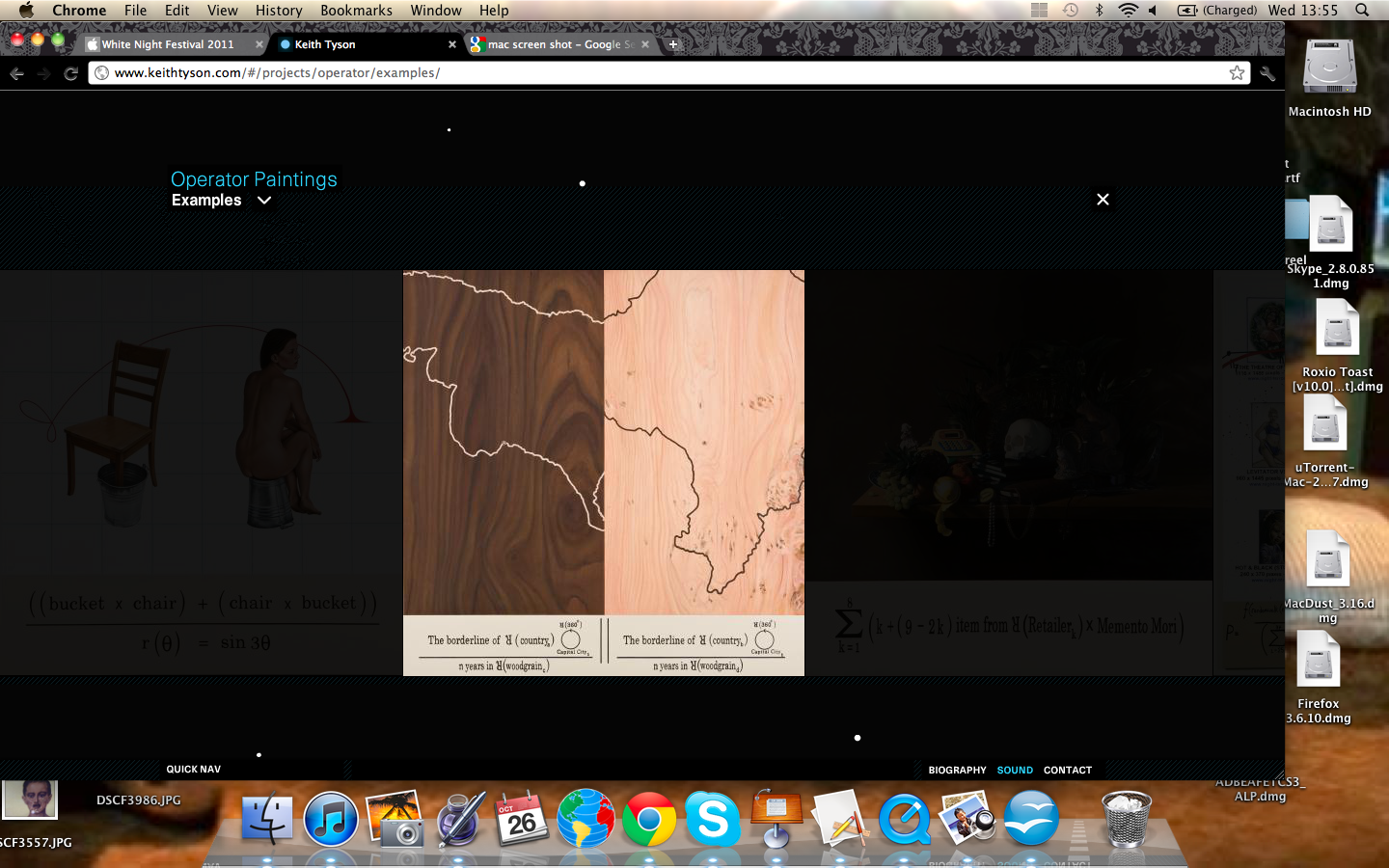The height and width of the screenshot is (868, 1389).
Task: Toggle the SOUND option in footer
Action: [1015, 771]
